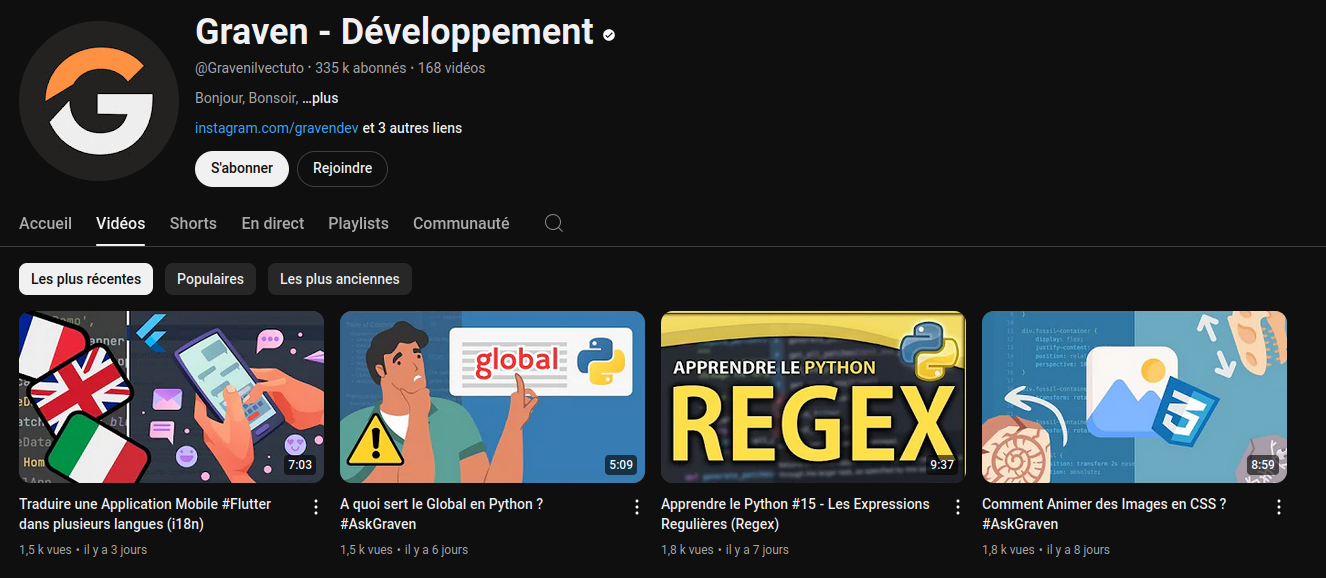
Task: Click the verified badge next to channel name
Action: pyautogui.click(x=609, y=35)
